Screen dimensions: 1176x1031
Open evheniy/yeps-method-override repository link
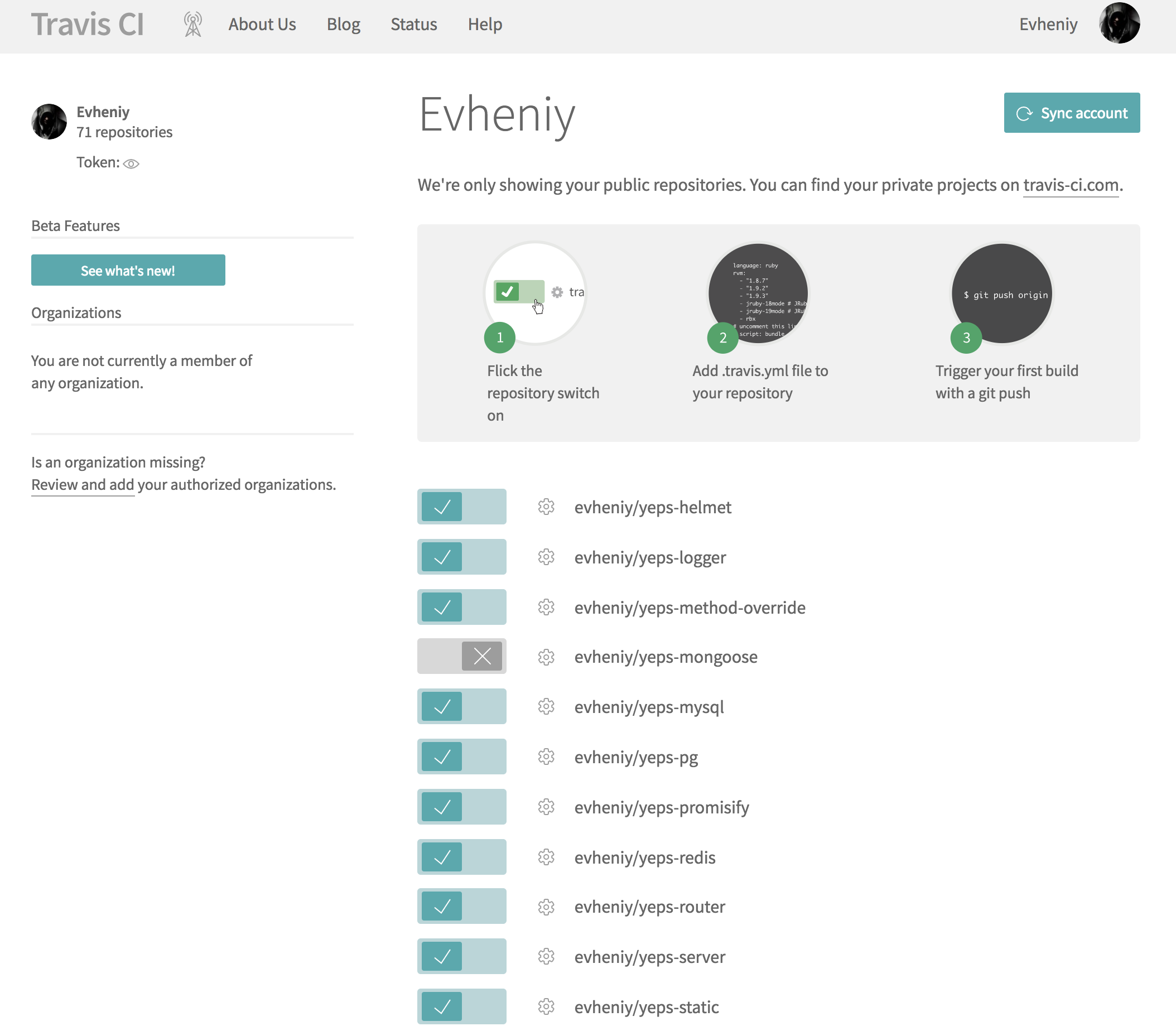pyautogui.click(x=690, y=608)
